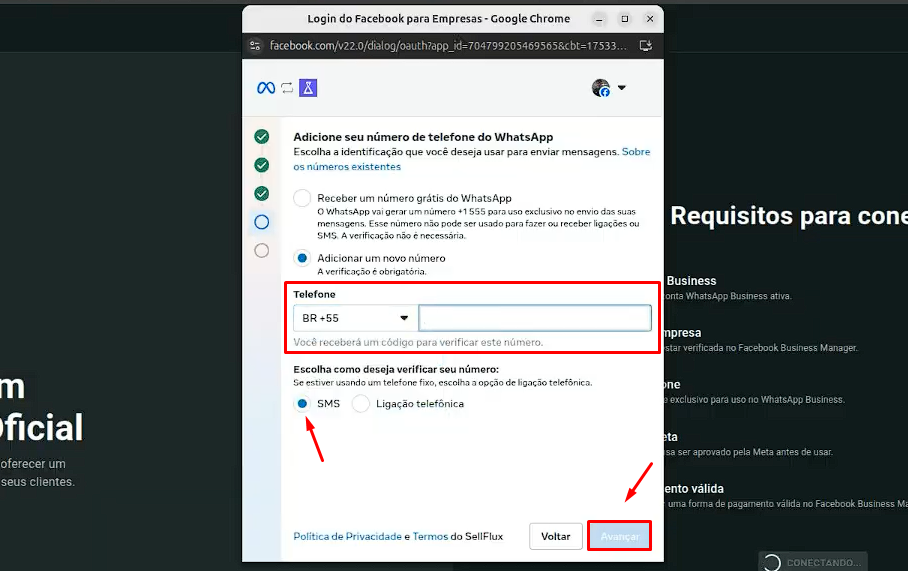Image resolution: width=908 pixels, height=571 pixels.
Task: Open the BR +55 country code dropdown
Action: [355, 318]
